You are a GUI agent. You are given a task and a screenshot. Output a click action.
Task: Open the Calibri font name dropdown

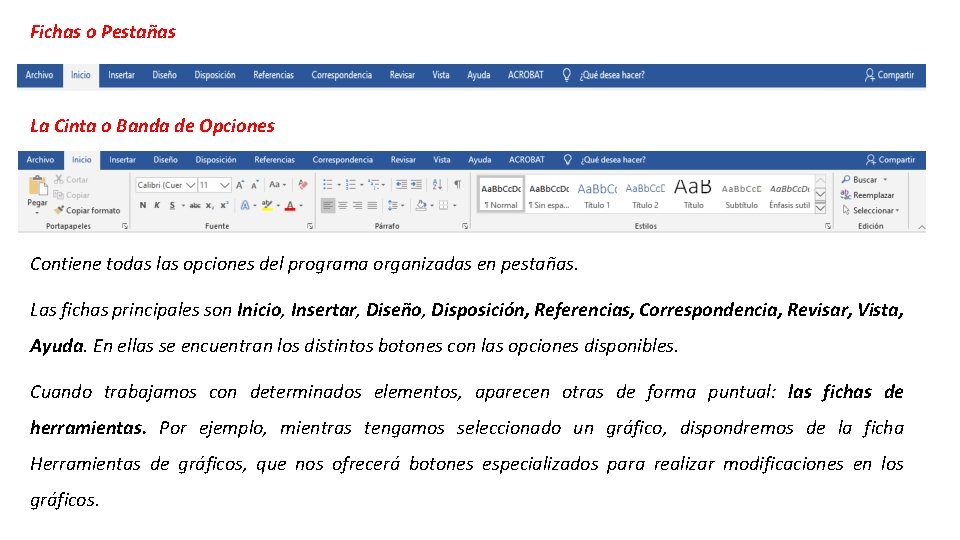point(190,185)
